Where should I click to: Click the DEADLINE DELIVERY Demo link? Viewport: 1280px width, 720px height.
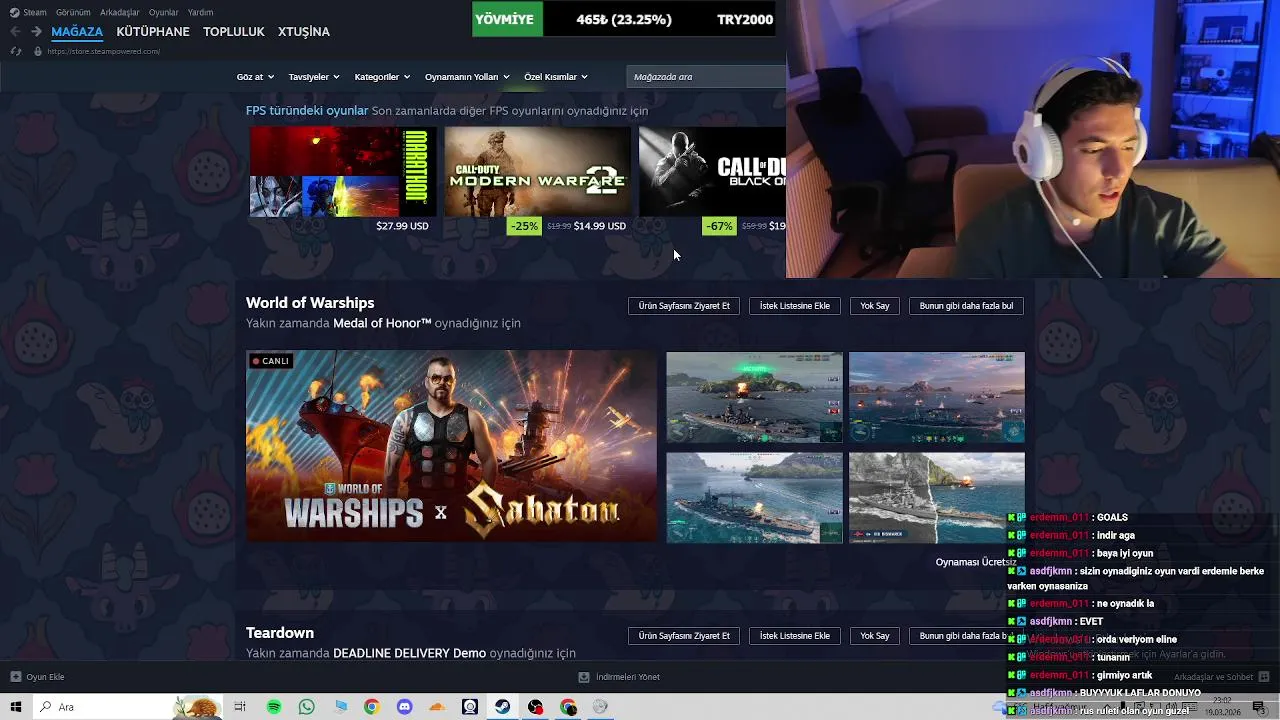pyautogui.click(x=409, y=653)
